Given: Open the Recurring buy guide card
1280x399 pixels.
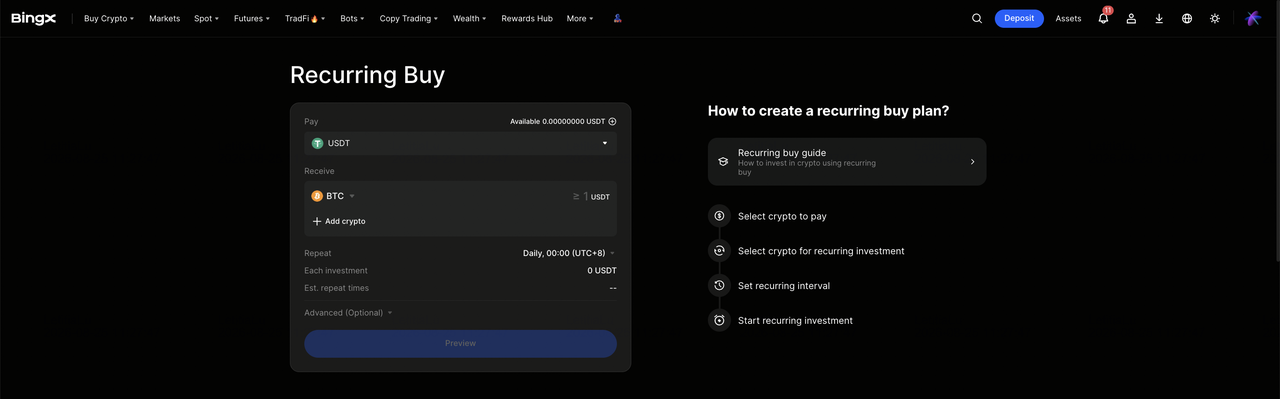Looking at the screenshot, I should [x=847, y=161].
